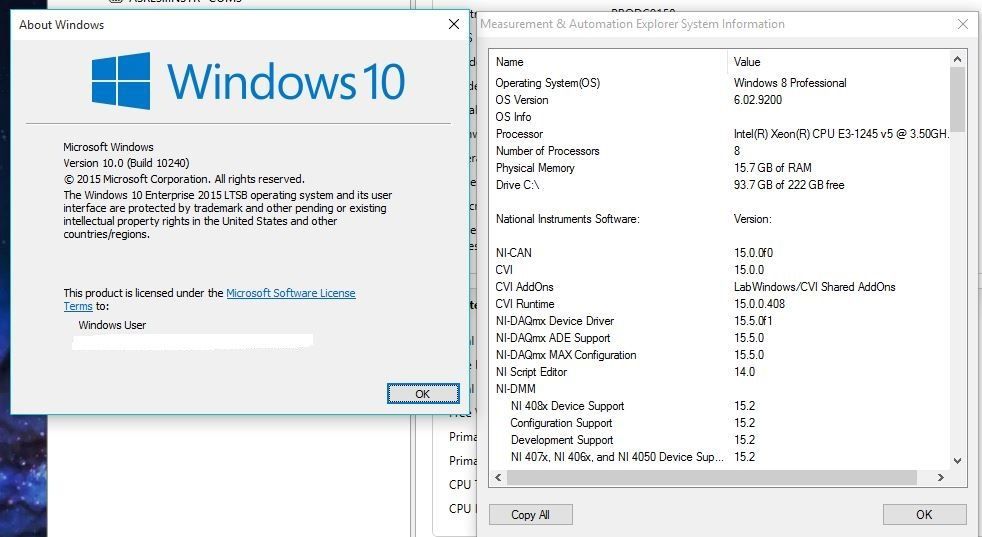
Task: Select the NI-CAN version 15.0.0f0
Action: [753, 253]
